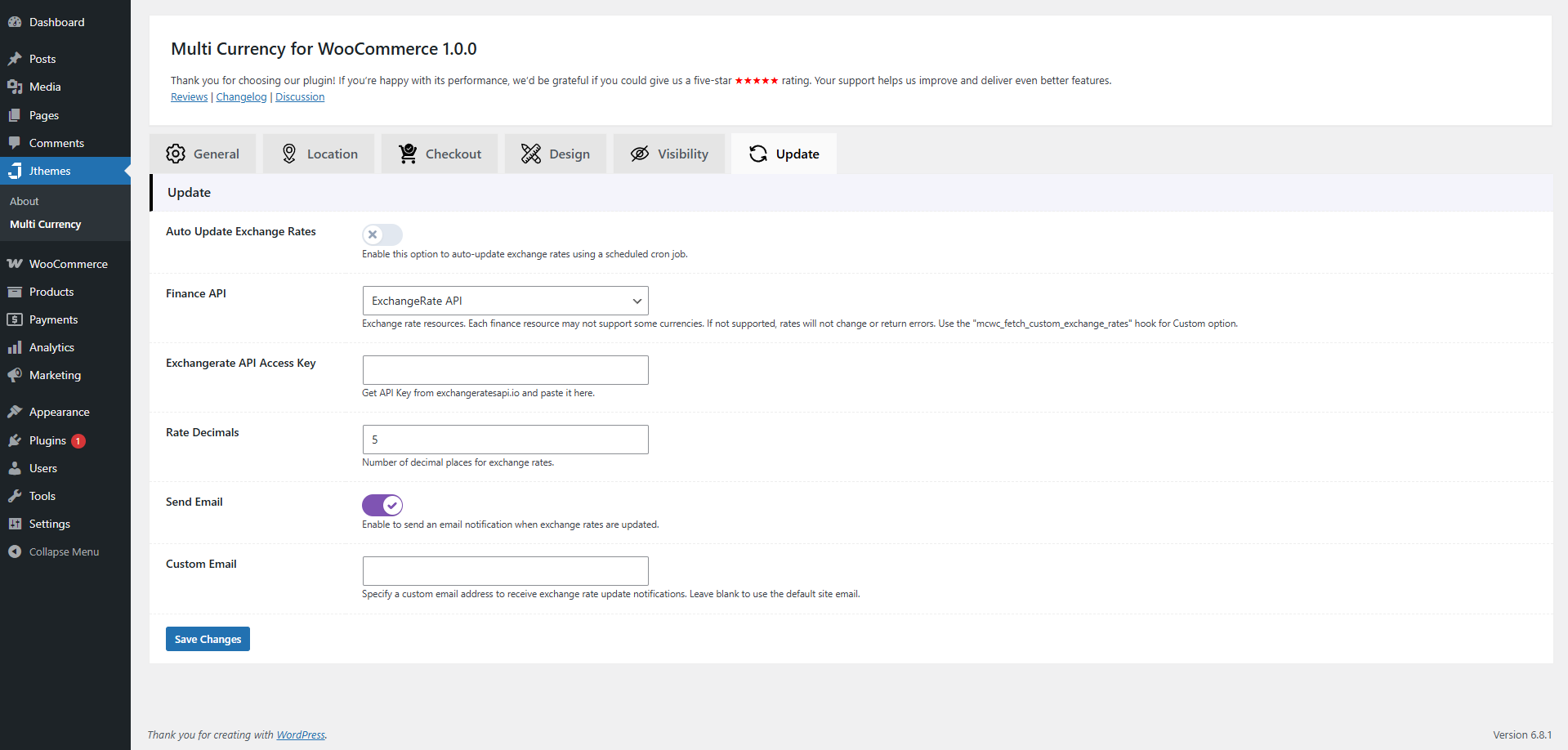Enable Auto Update Exchange Rates
1568x750 pixels.
click(x=382, y=234)
